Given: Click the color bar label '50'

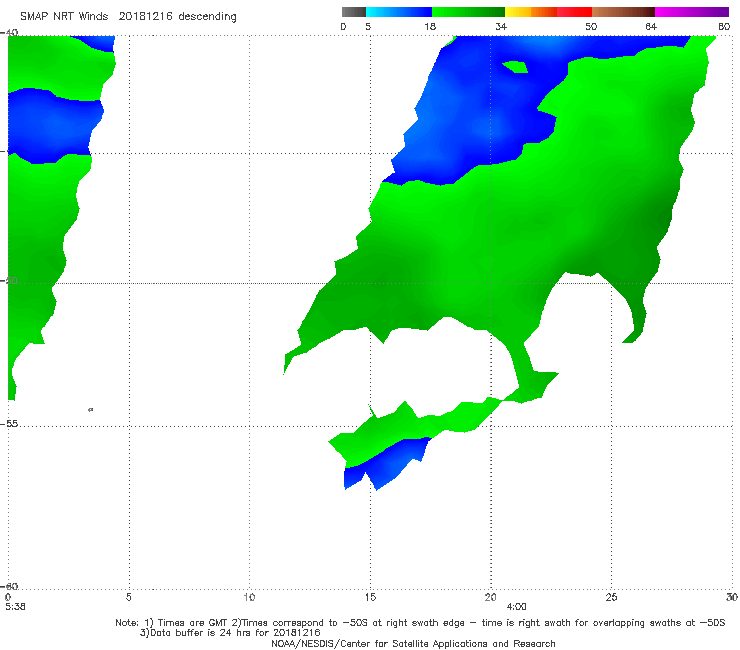Looking at the screenshot, I should click(591, 26).
